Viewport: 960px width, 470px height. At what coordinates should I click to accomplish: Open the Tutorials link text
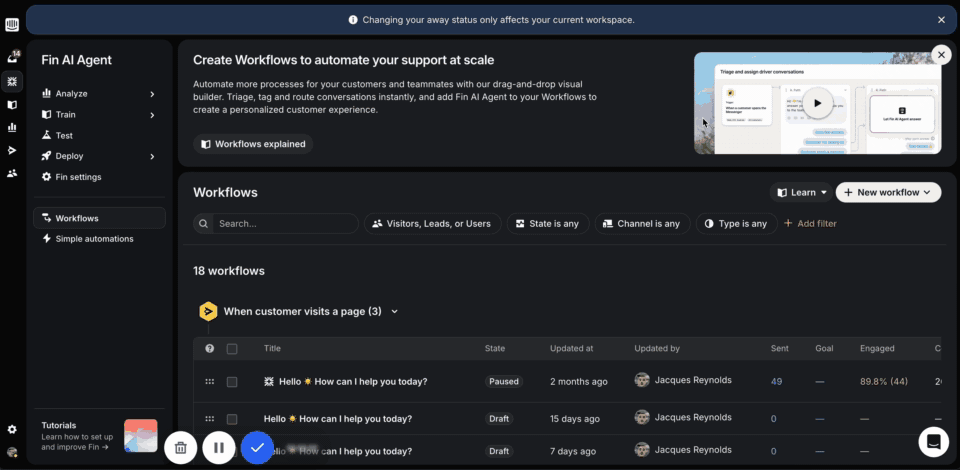click(x=78, y=436)
